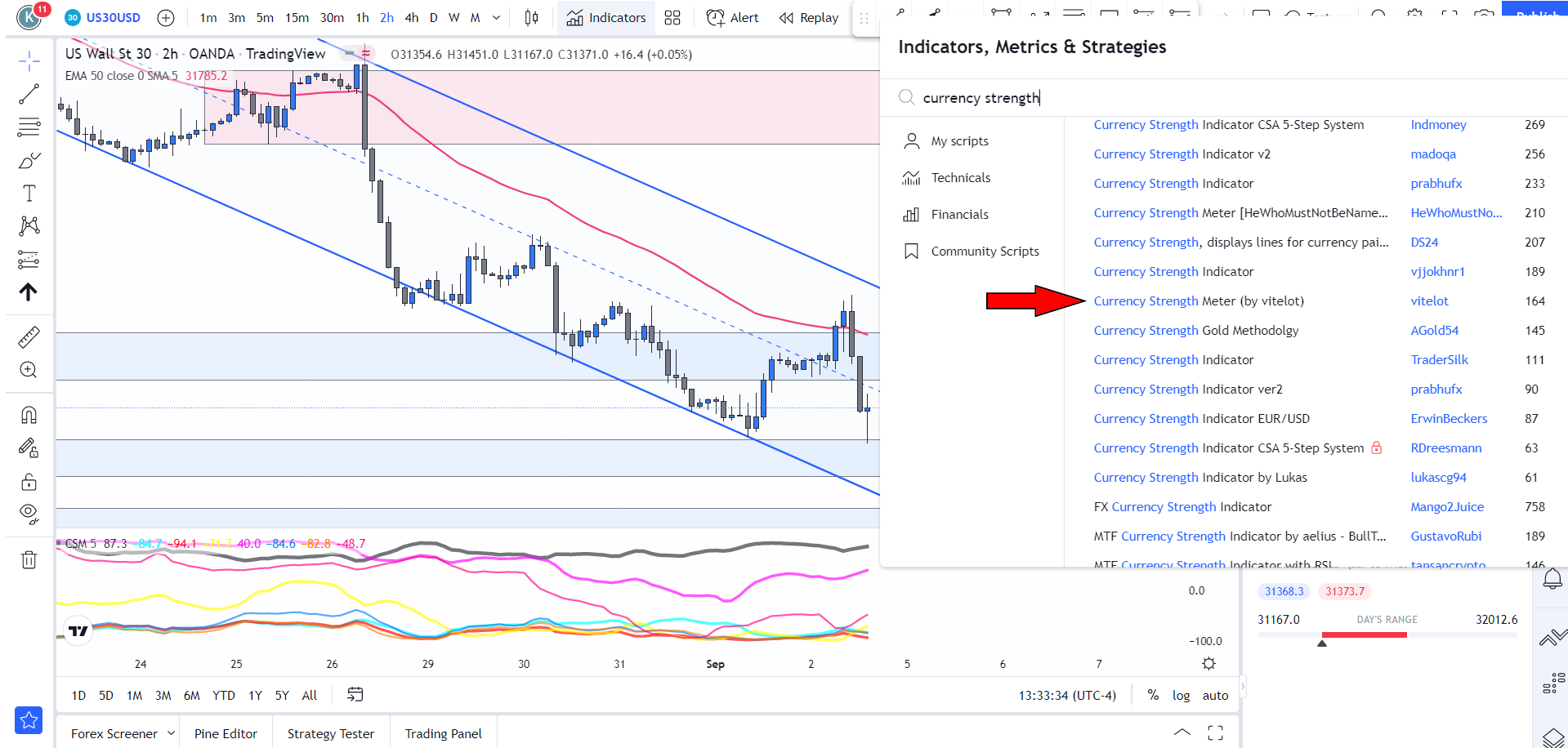Select the brush drawing tool
Viewport: 1568px width, 748px height.
pyautogui.click(x=29, y=160)
